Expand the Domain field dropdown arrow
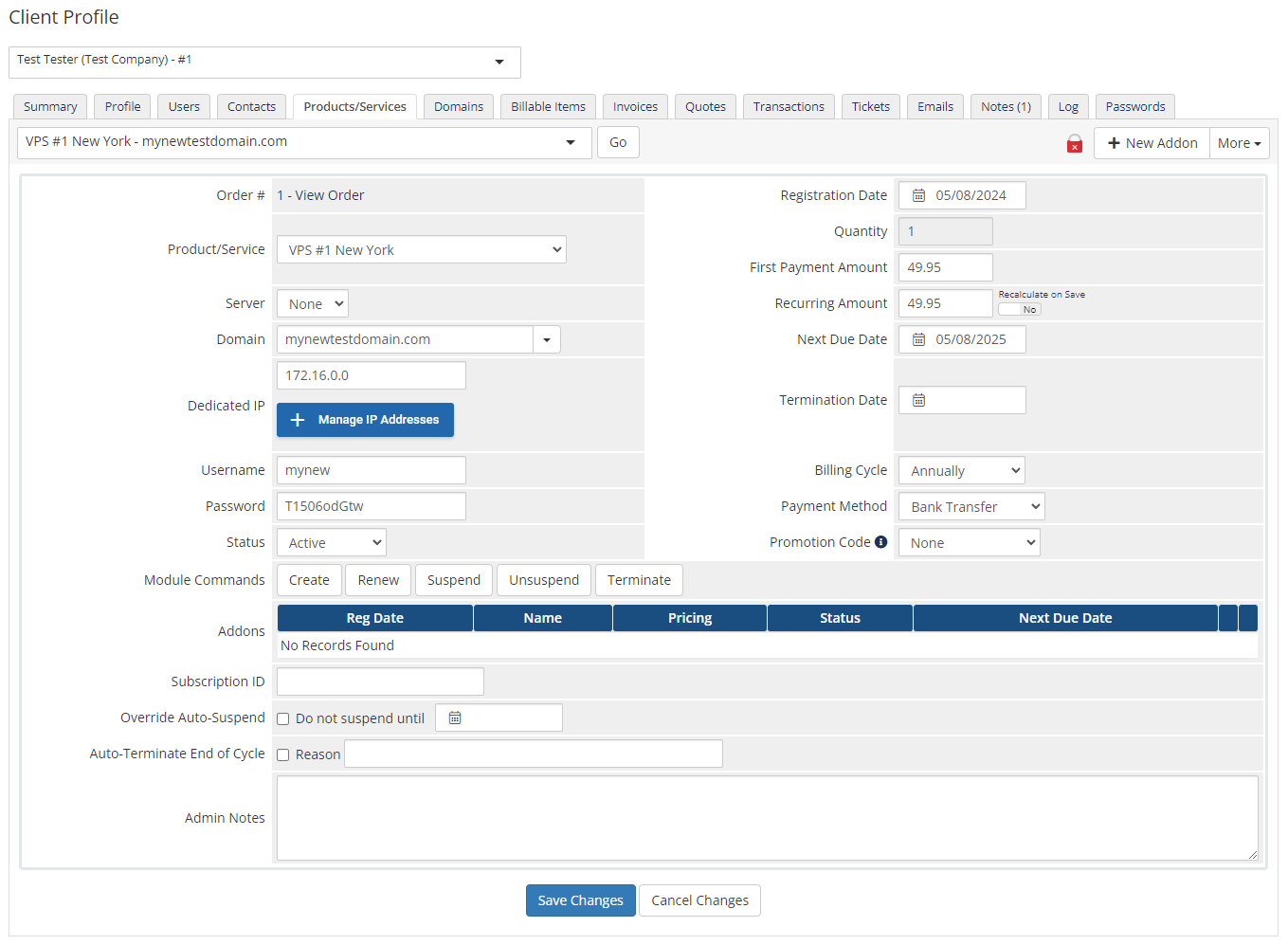Screen dimensions: 1288x945 [x=547, y=338]
